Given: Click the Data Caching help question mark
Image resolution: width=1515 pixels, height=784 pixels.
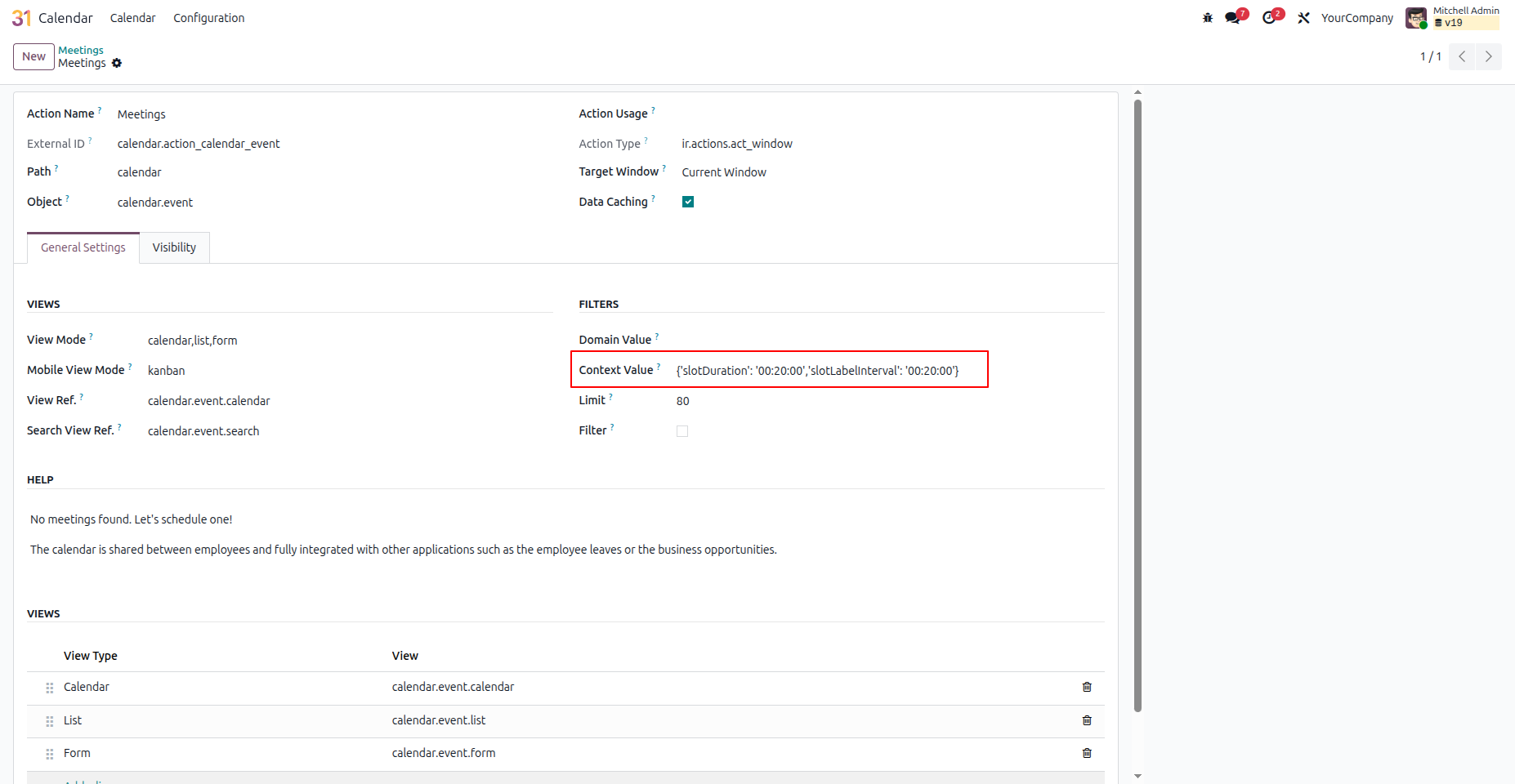Looking at the screenshot, I should [653, 198].
